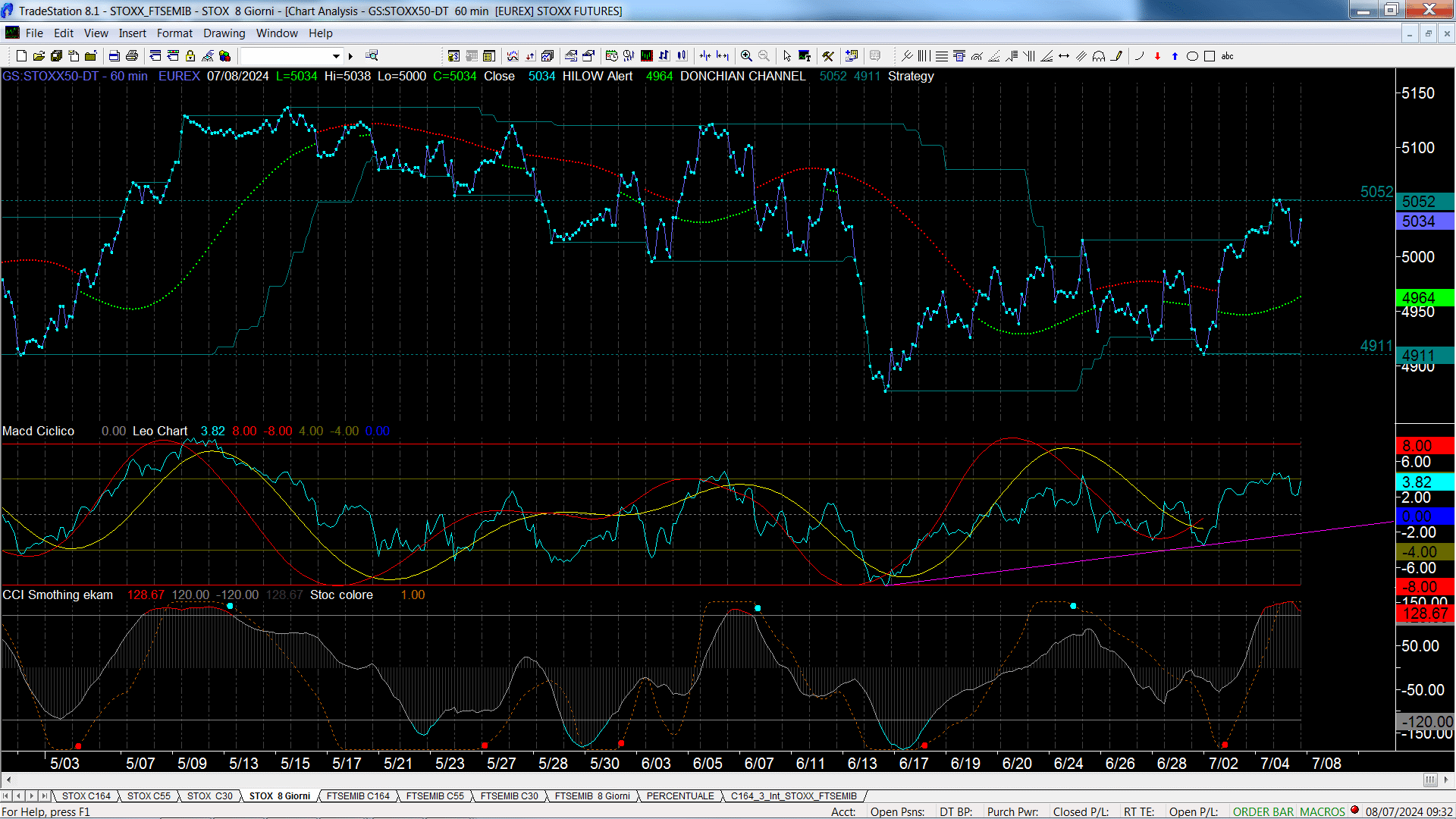Viewport: 1456px width, 819px height.
Task: Select the blue up arrow tool
Action: coord(1175,56)
